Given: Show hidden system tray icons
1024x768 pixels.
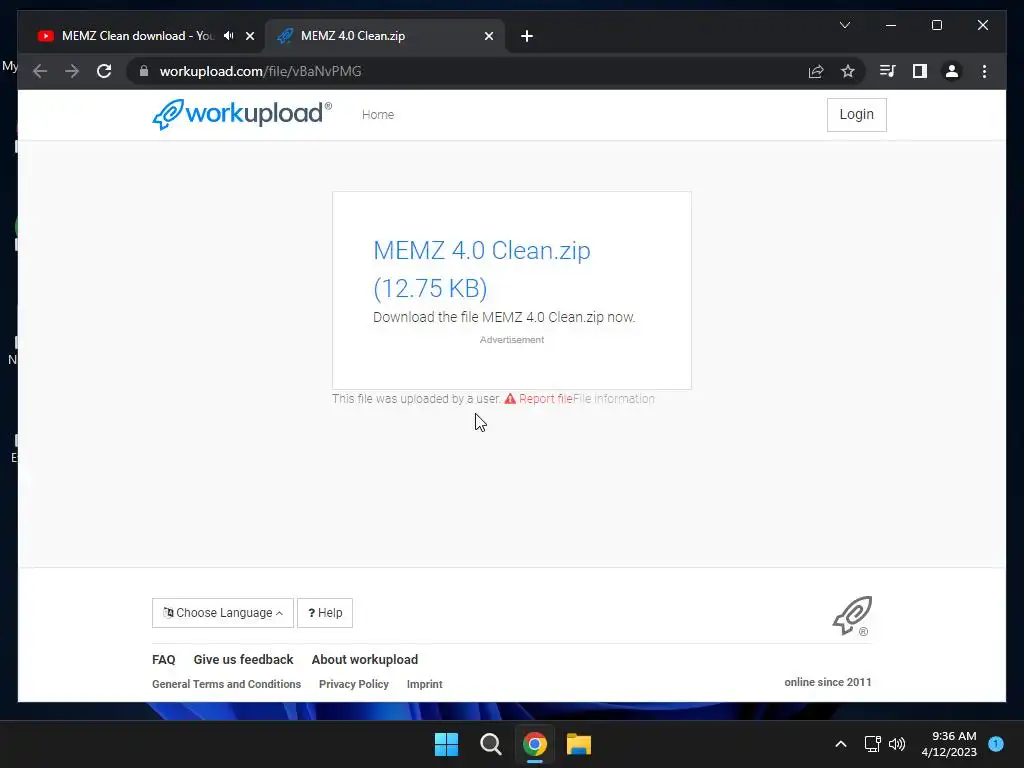Looking at the screenshot, I should click(840, 744).
